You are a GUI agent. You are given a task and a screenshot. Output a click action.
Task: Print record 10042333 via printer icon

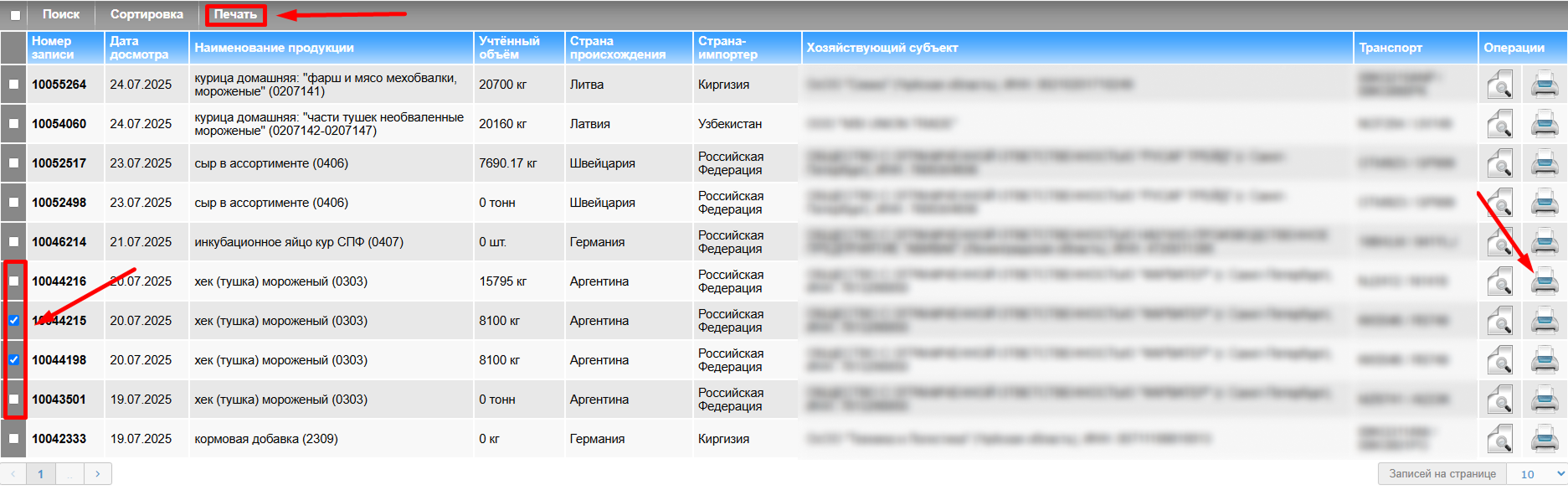(1544, 439)
